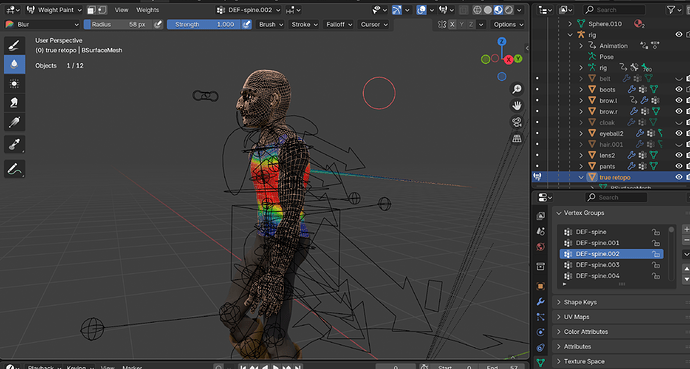Open the Weights menu
The height and width of the screenshot is (369, 690).
click(x=147, y=10)
